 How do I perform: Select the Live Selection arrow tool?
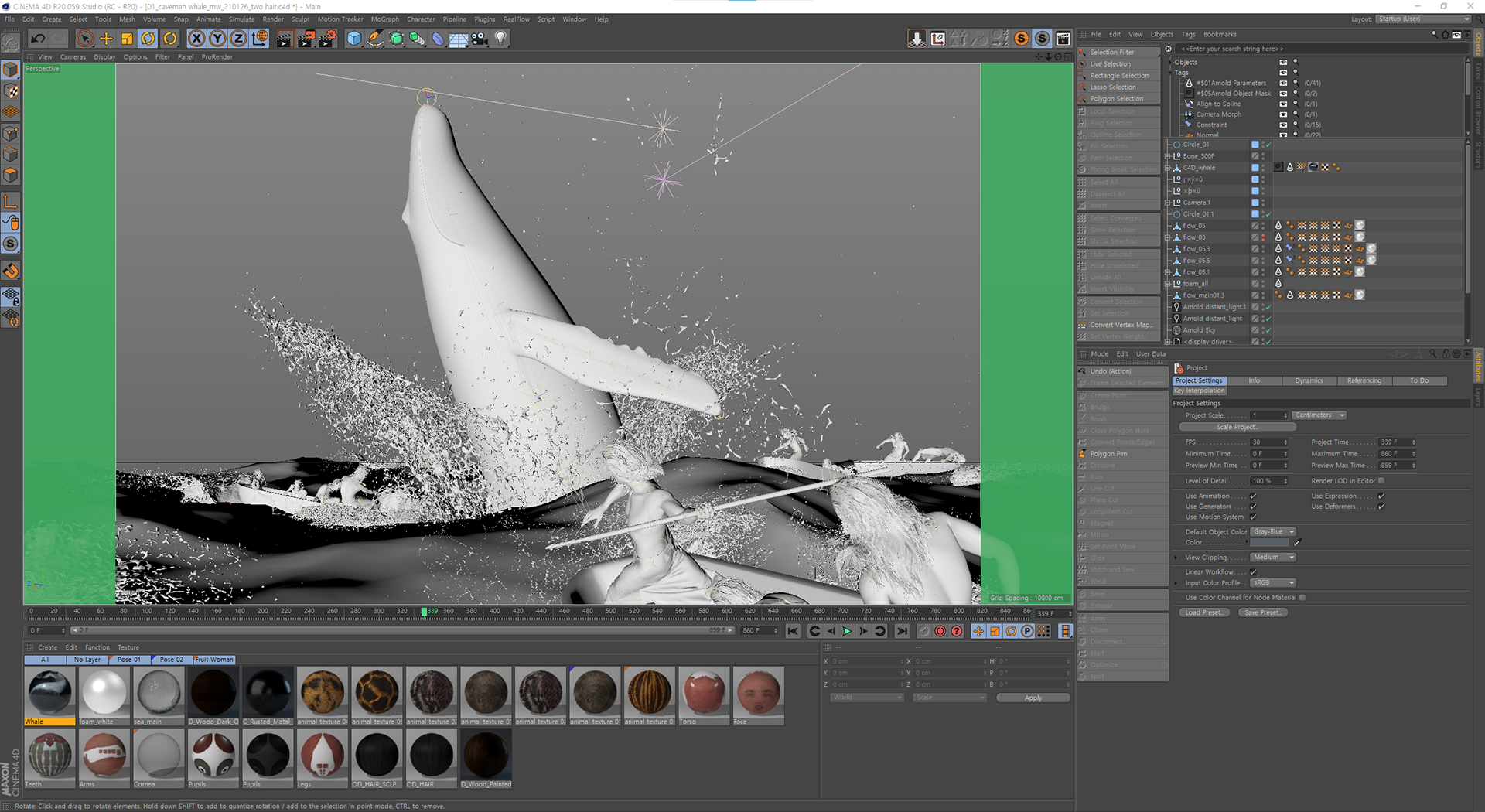(85, 39)
